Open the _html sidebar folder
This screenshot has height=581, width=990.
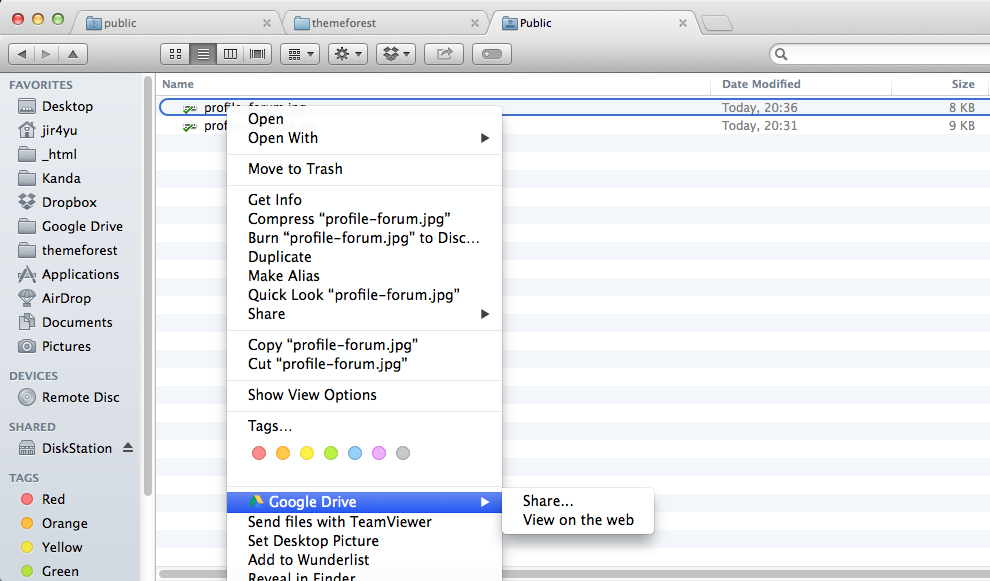click(59, 154)
